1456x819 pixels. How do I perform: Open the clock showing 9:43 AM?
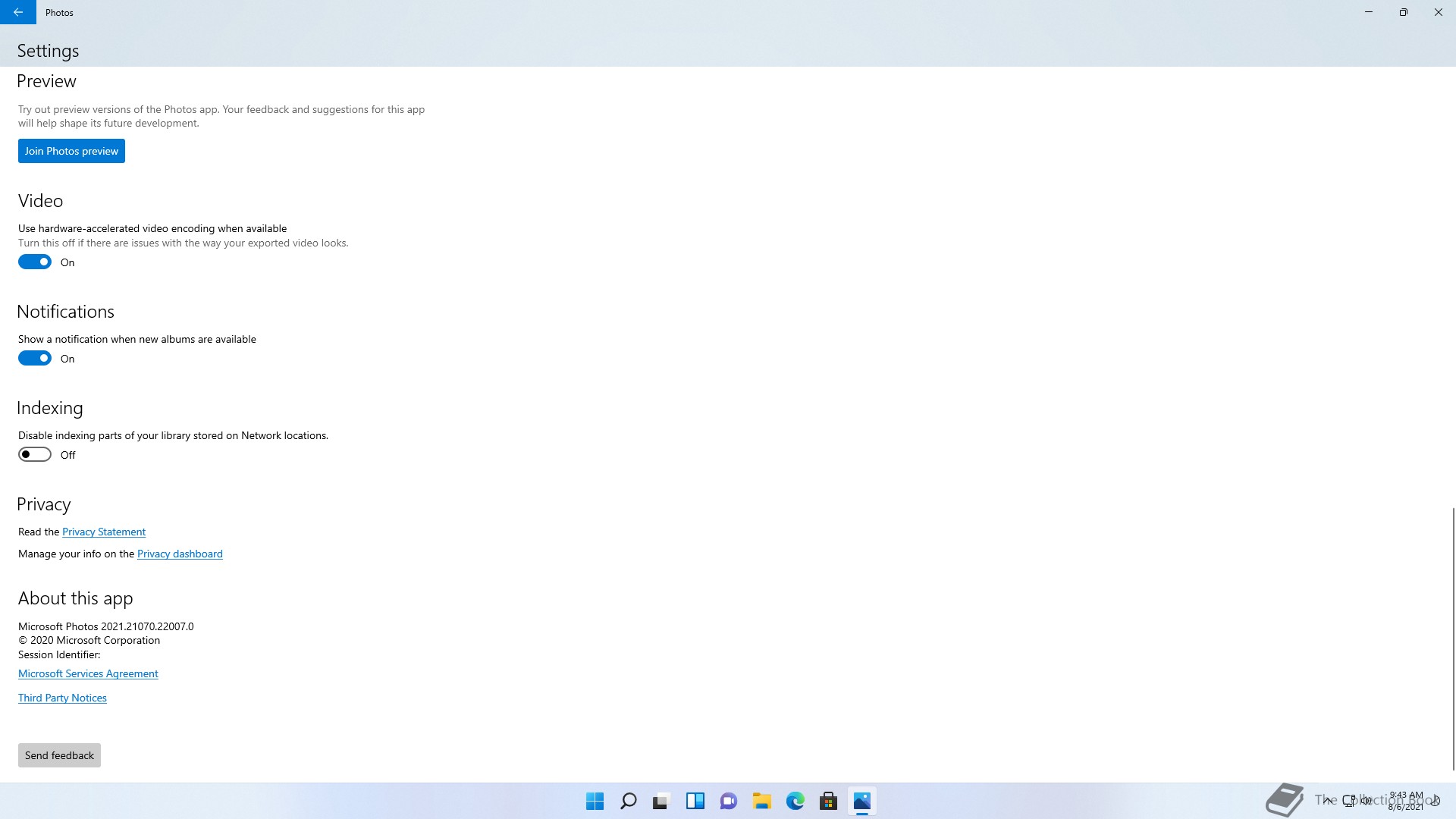(1406, 801)
